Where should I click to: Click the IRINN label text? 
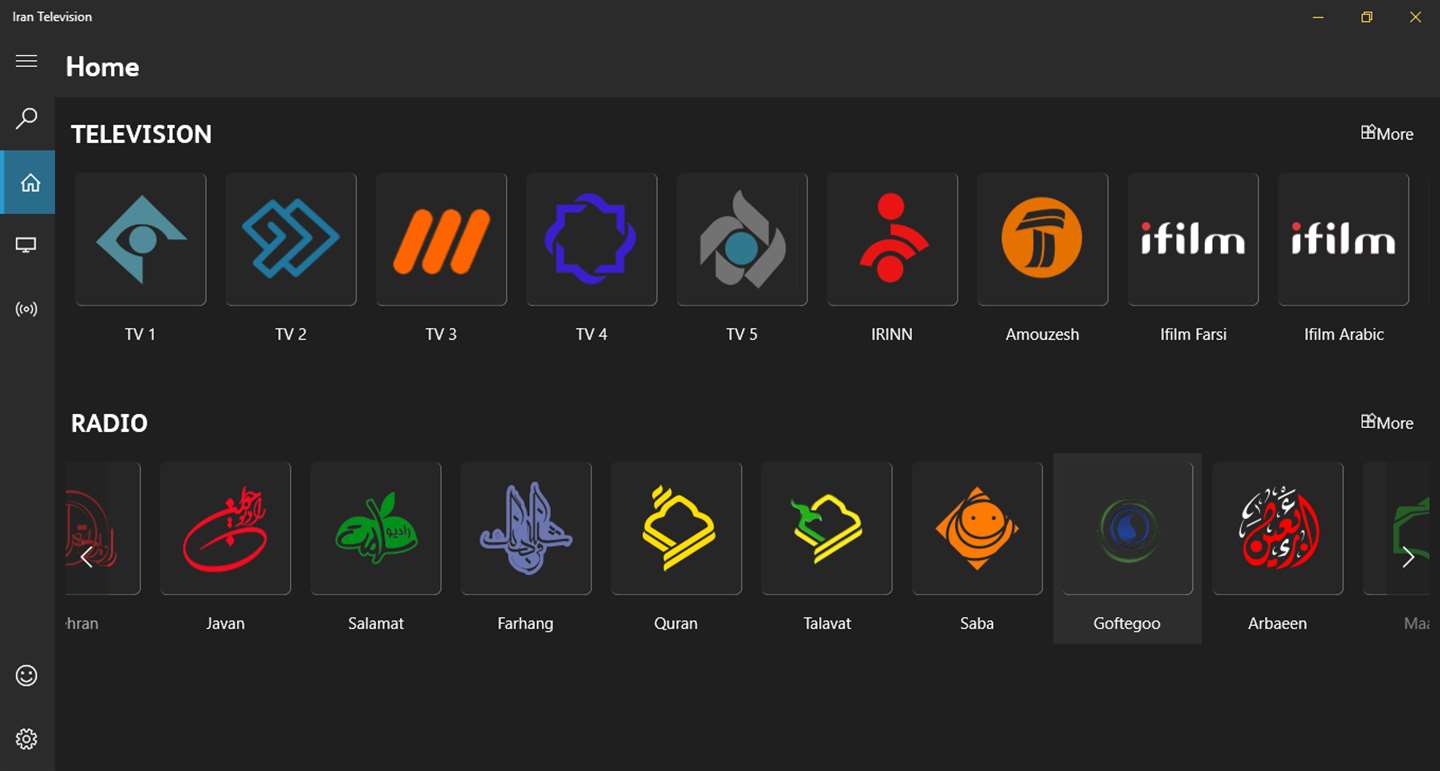click(892, 334)
